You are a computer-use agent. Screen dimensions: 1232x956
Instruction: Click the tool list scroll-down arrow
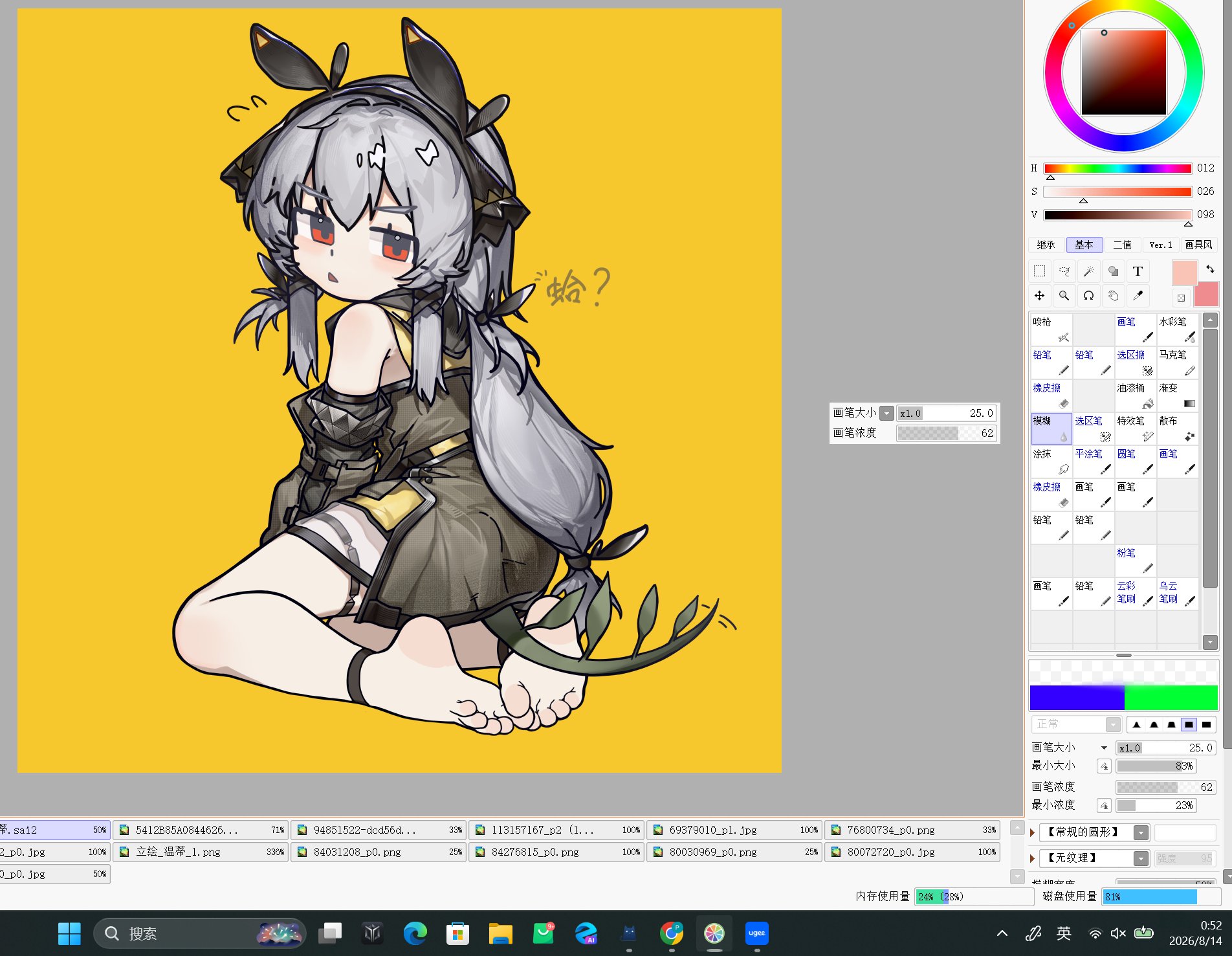point(1209,642)
